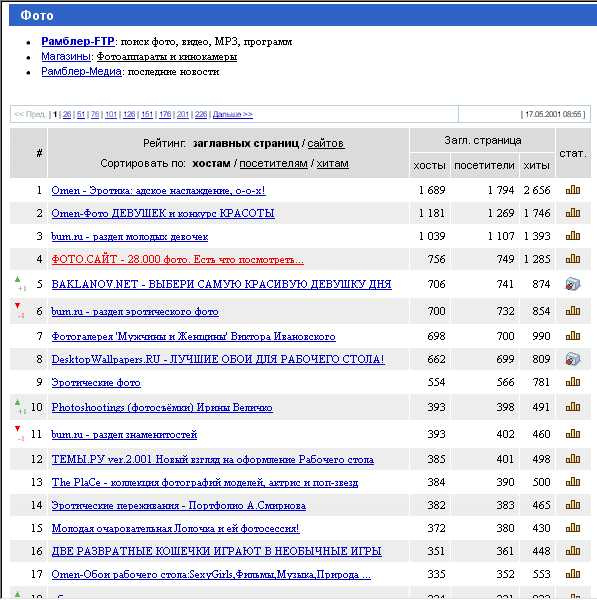This screenshot has width=597, height=600.
Task: Open statistics bar-chart icon for row 1
Action: point(573,190)
